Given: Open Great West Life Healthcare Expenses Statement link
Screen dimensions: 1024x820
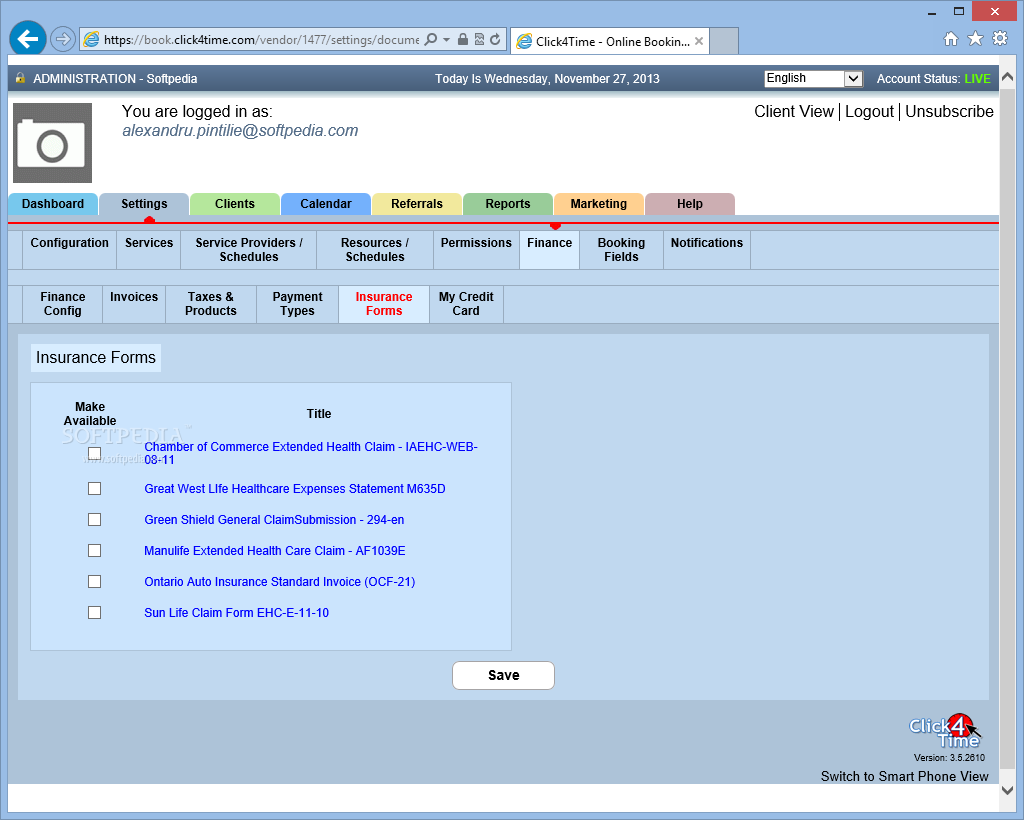Looking at the screenshot, I should (x=295, y=489).
